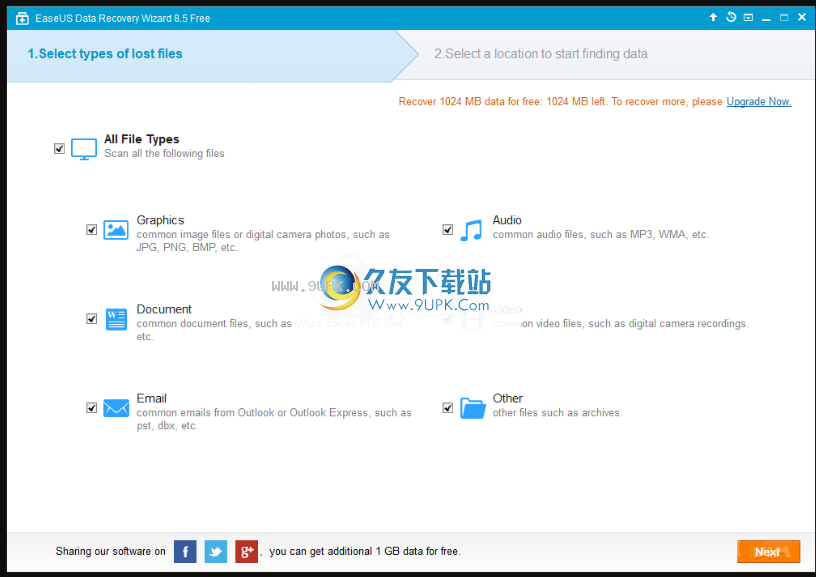Toggle the Other checkbox
The height and width of the screenshot is (577, 816).
pyautogui.click(x=448, y=407)
